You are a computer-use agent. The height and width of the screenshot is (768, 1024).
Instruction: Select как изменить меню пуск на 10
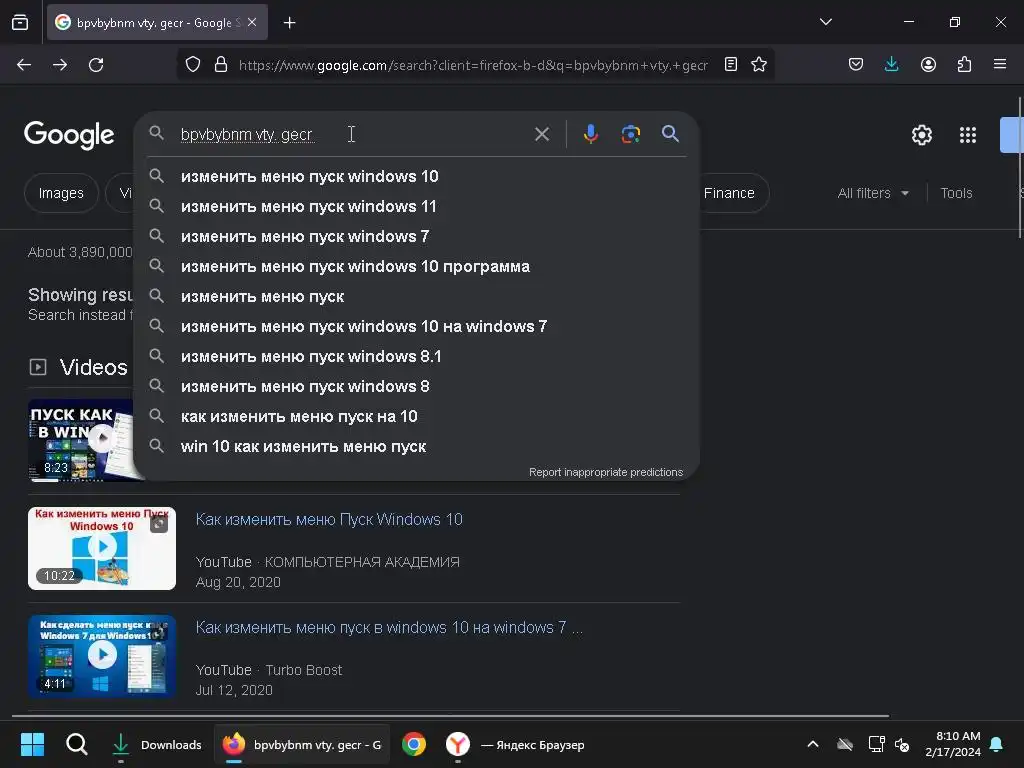416,417
